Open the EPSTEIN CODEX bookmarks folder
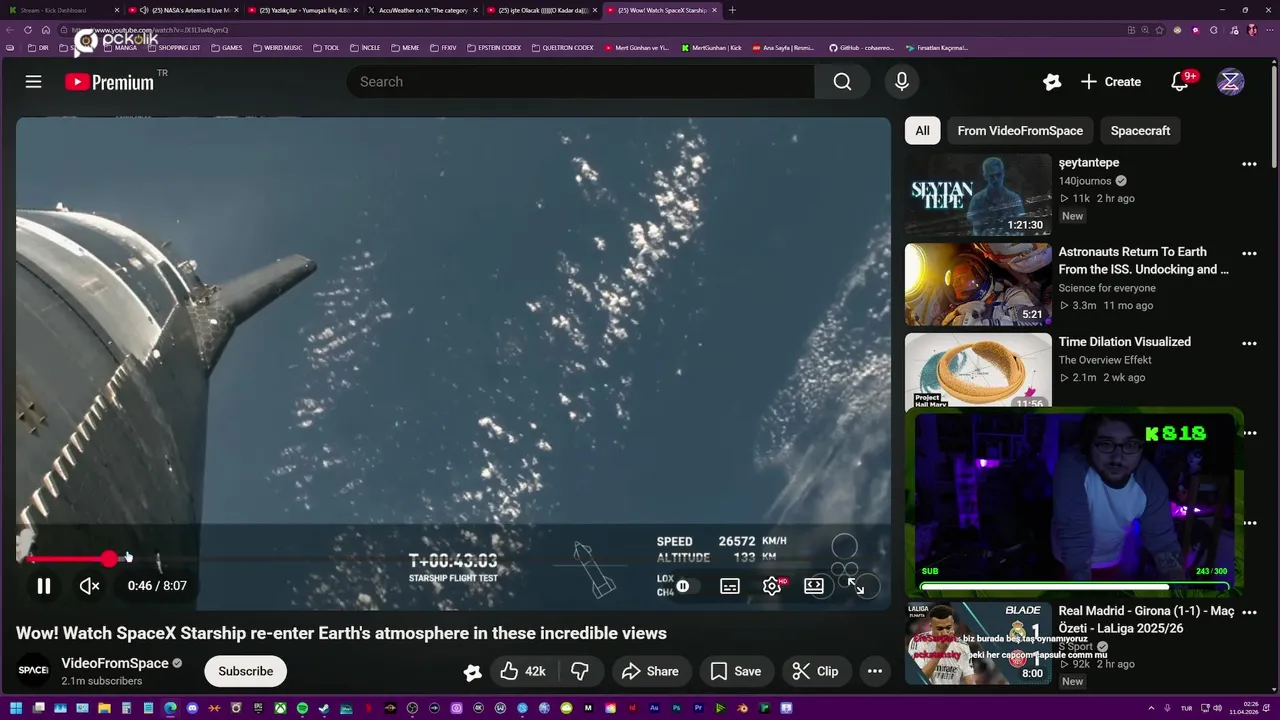 tap(494, 48)
